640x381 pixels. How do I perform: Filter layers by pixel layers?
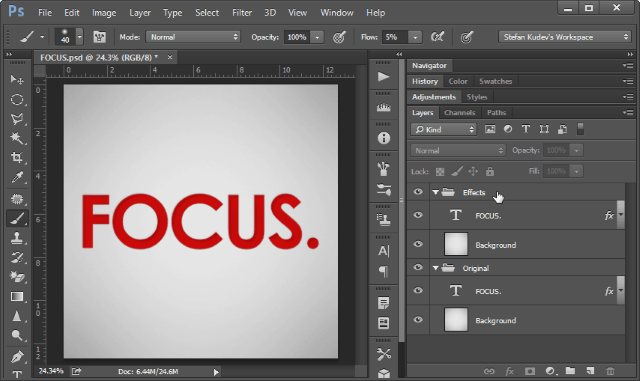(x=490, y=129)
